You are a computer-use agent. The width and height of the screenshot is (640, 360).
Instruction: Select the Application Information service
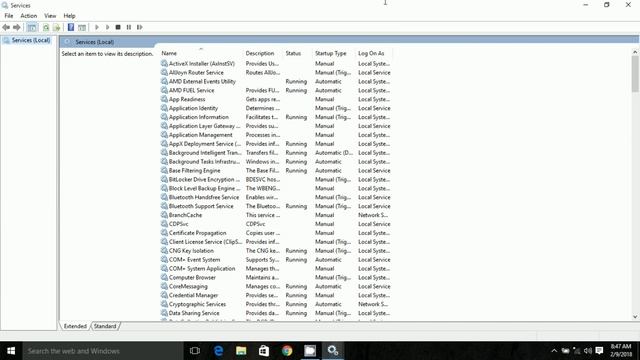pyautogui.click(x=276, y=117)
